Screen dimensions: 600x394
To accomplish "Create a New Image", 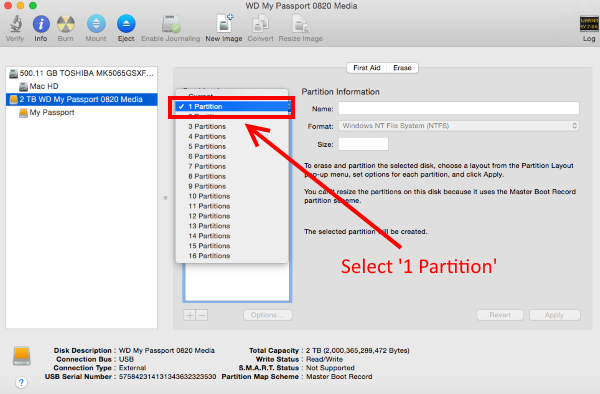I will (x=224, y=24).
